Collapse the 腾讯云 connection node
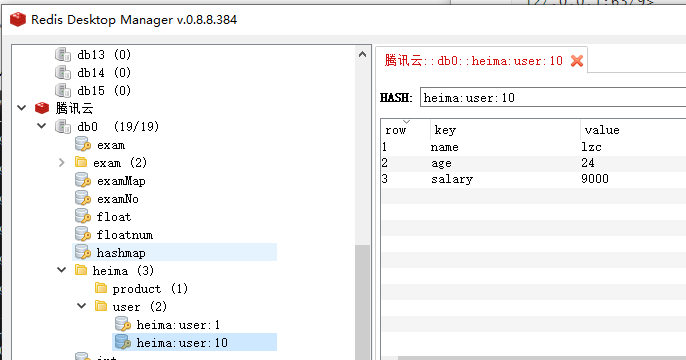The image size is (686, 360). click(21, 108)
